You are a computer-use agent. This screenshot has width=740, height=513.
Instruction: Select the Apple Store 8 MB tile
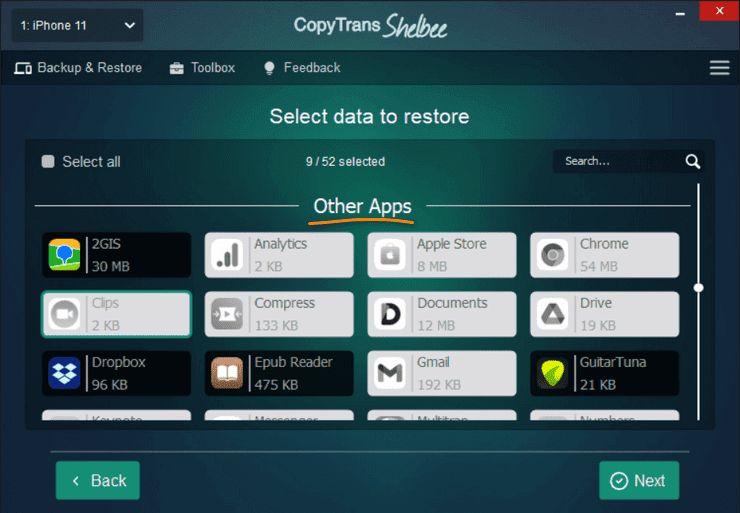tap(442, 255)
